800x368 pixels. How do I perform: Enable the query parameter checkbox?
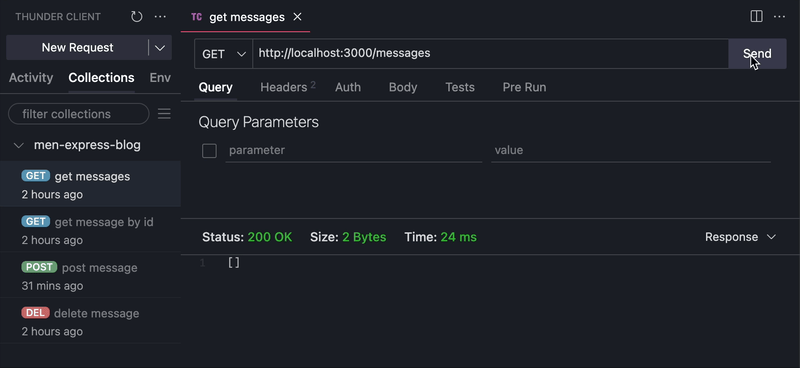(209, 151)
